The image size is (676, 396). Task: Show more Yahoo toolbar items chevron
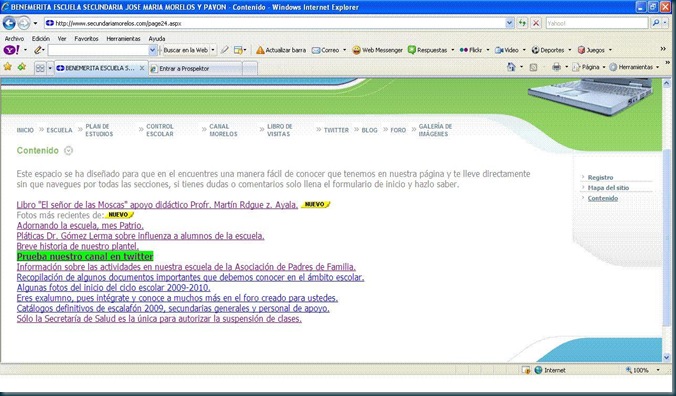pyautogui.click(x=663, y=49)
